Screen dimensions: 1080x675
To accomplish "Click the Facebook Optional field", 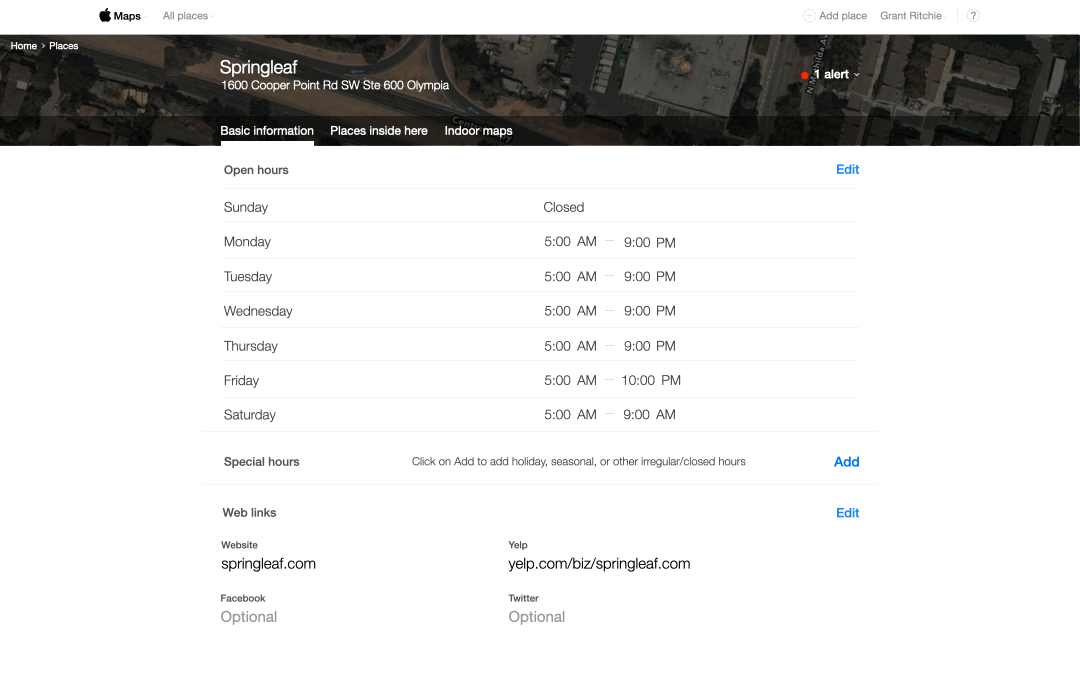I will 249,617.
